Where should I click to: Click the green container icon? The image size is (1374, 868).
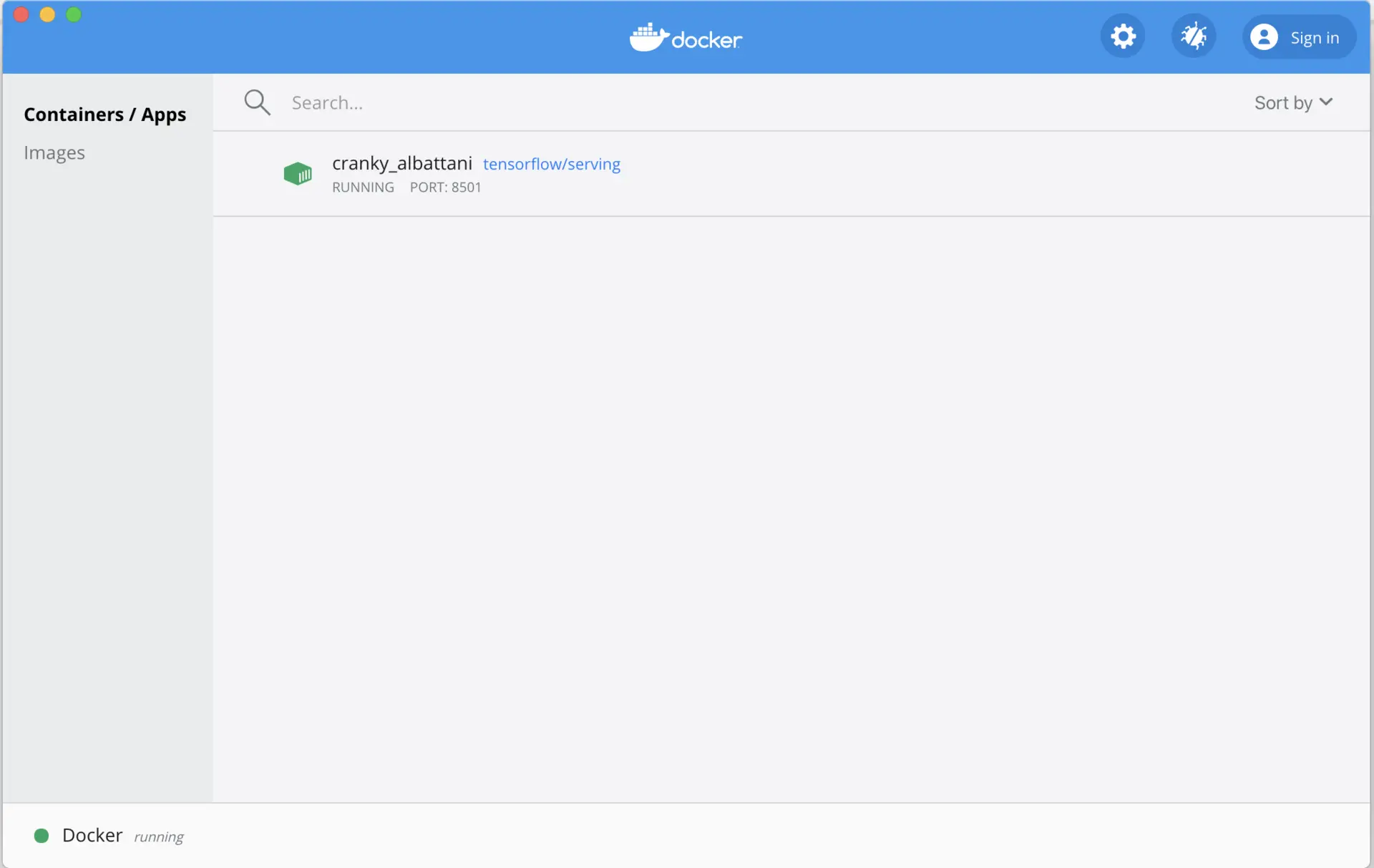(x=298, y=173)
